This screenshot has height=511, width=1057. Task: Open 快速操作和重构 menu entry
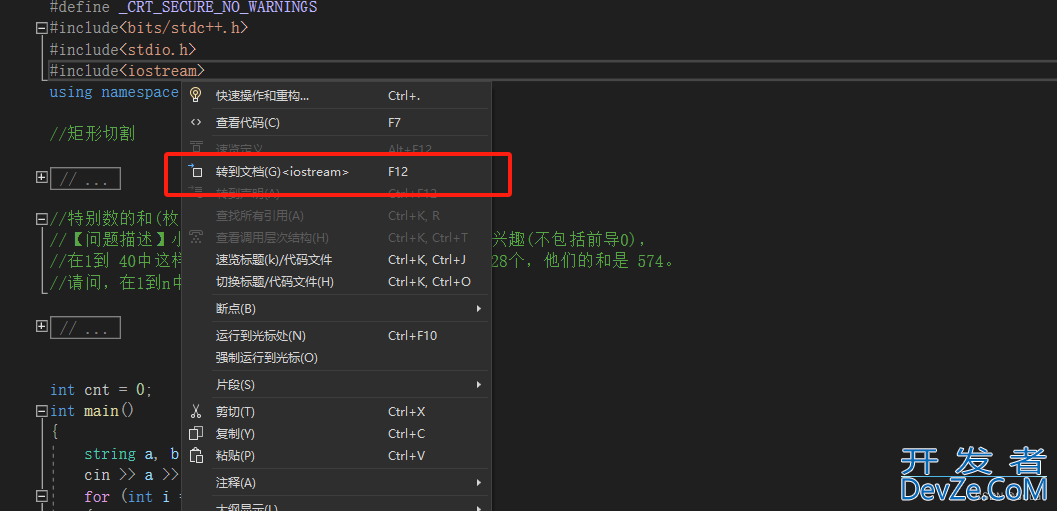(x=337, y=95)
